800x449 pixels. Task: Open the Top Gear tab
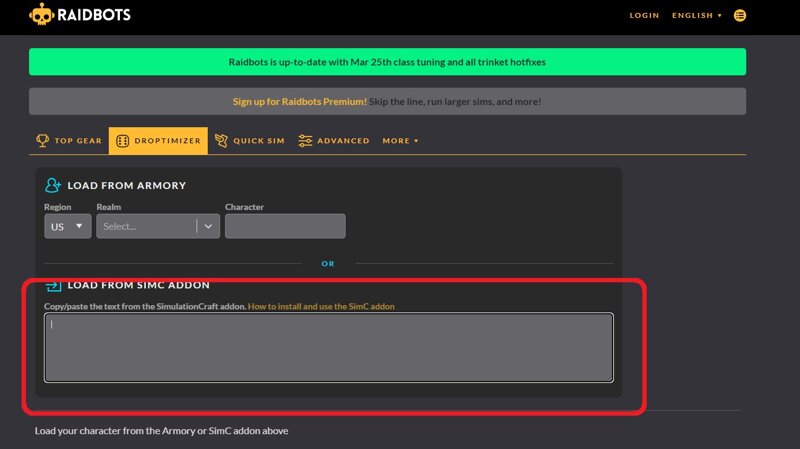point(69,140)
